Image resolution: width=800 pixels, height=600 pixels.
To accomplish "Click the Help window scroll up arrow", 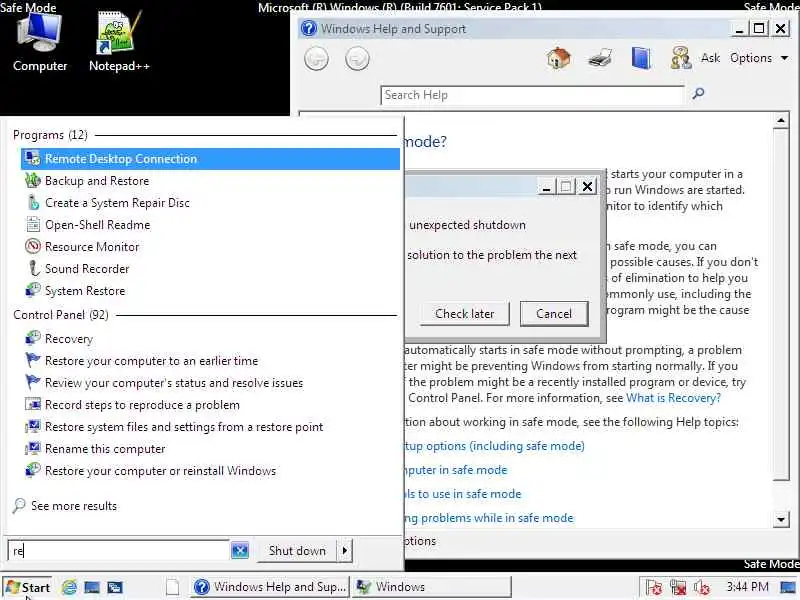I will (781, 121).
